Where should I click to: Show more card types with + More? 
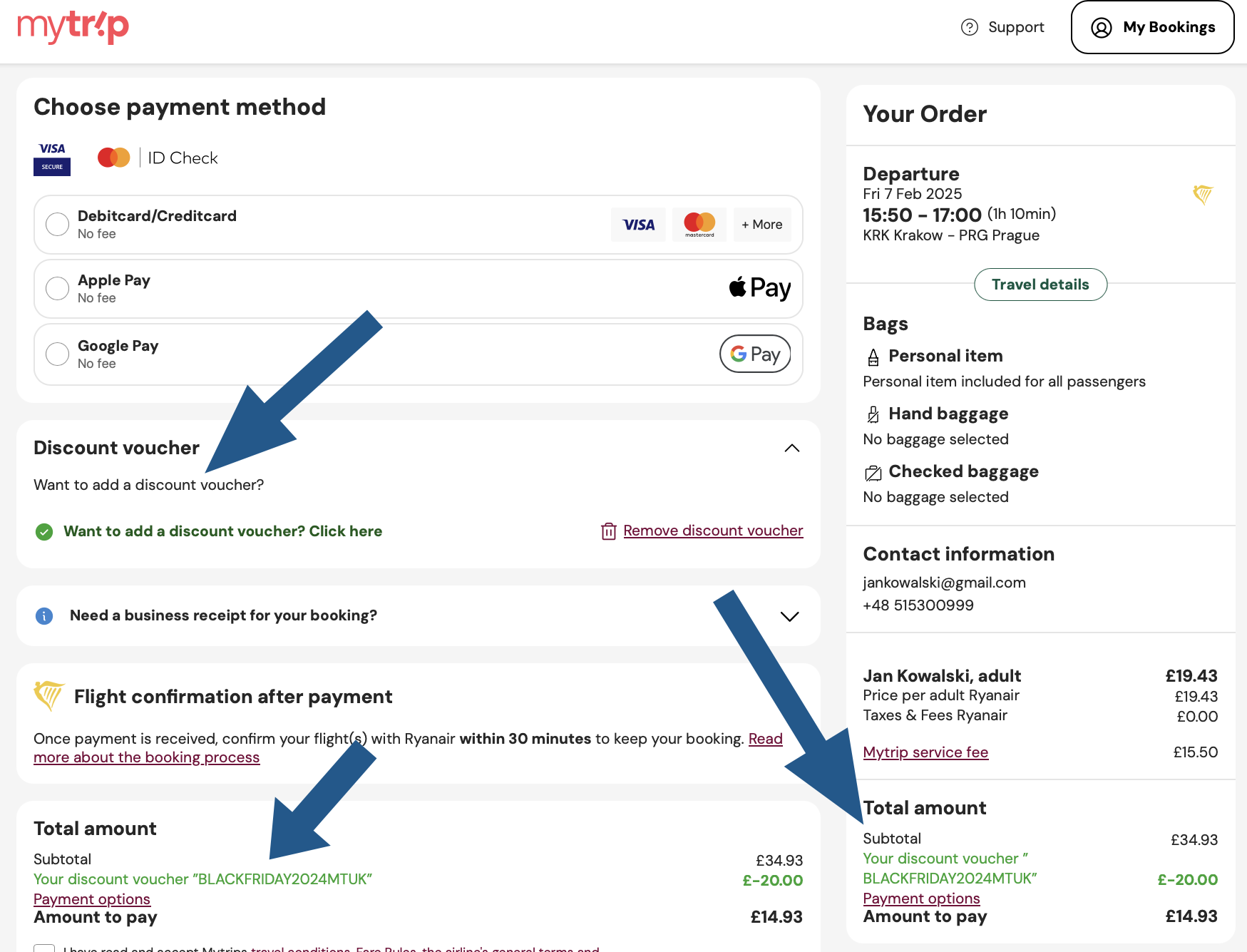click(x=761, y=225)
